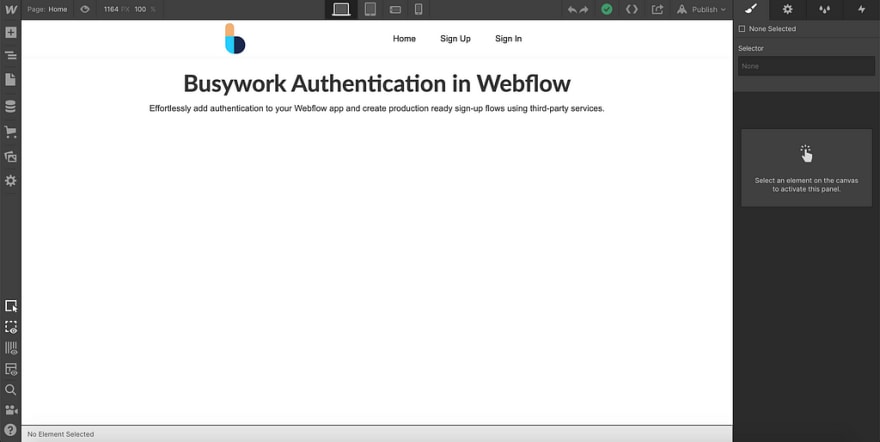880x442 pixels.
Task: Switch to the element Settings gear tab
Action: point(788,10)
